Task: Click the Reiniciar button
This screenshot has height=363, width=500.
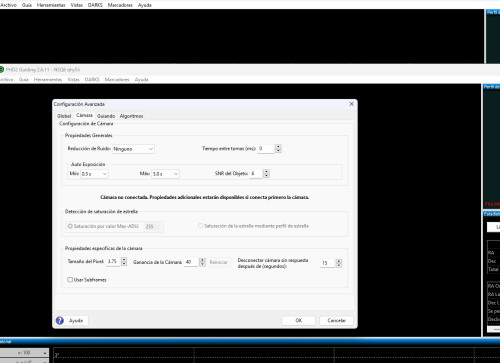Action: (219, 262)
